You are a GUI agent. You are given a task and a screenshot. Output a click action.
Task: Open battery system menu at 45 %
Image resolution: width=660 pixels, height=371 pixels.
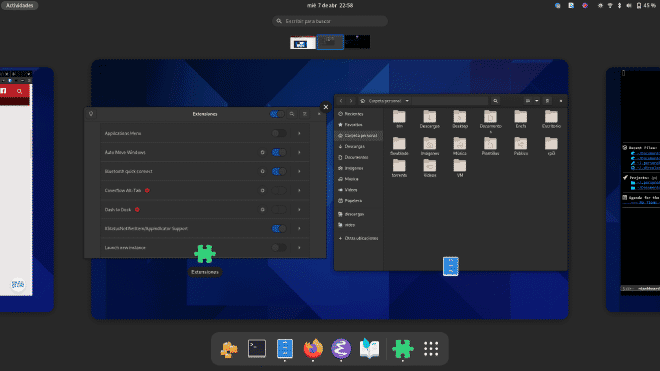pyautogui.click(x=646, y=5)
